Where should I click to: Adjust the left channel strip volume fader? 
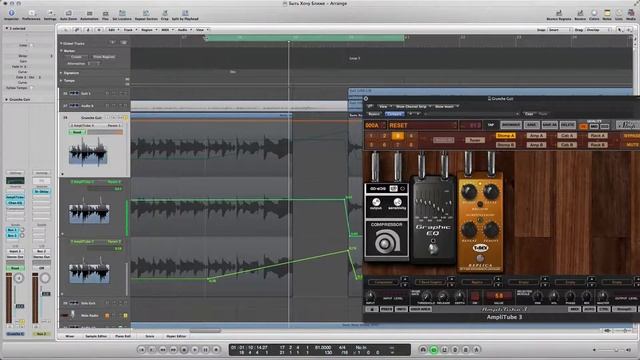pos(20,306)
